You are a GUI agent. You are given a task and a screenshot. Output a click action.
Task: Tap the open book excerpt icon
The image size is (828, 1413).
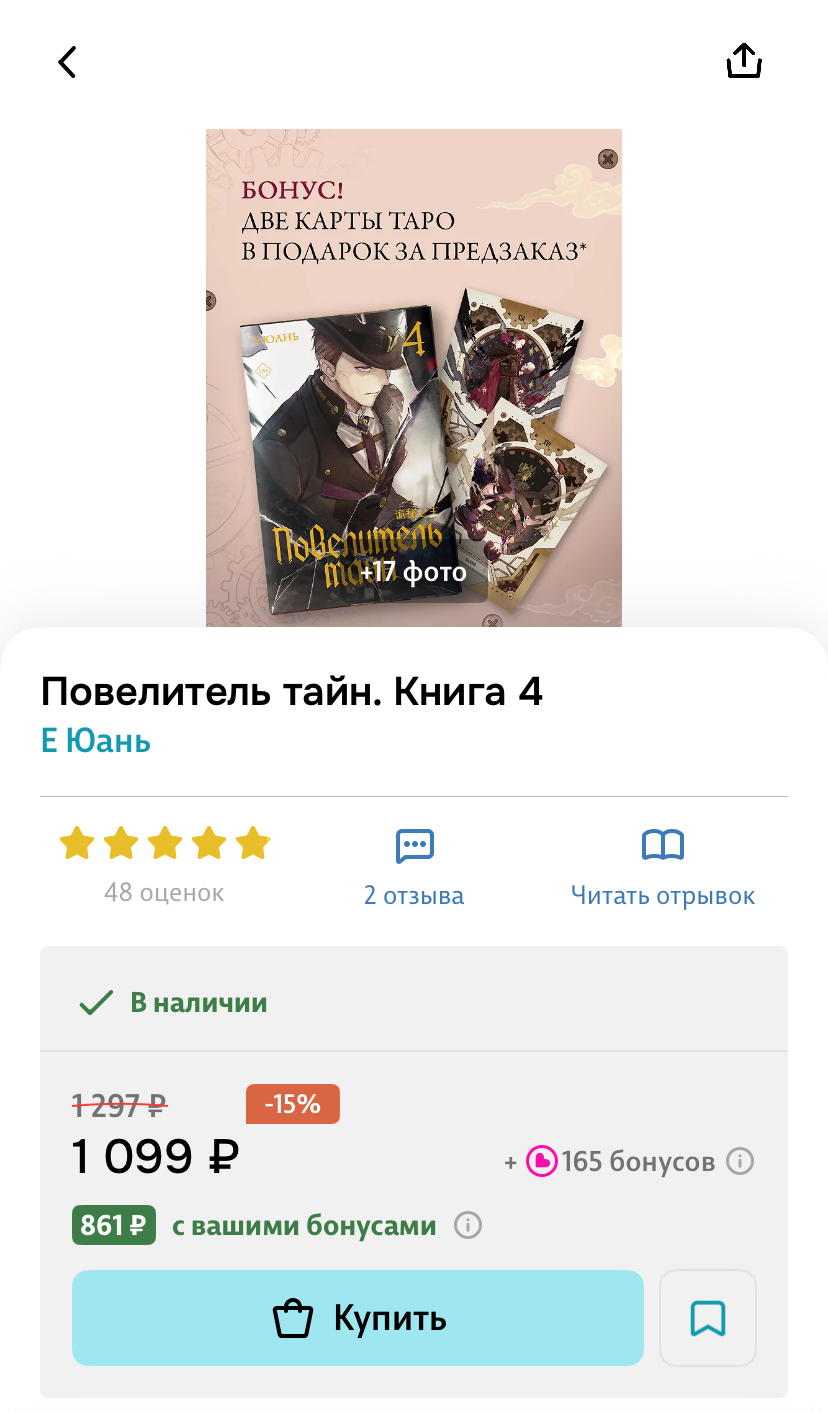[663, 846]
